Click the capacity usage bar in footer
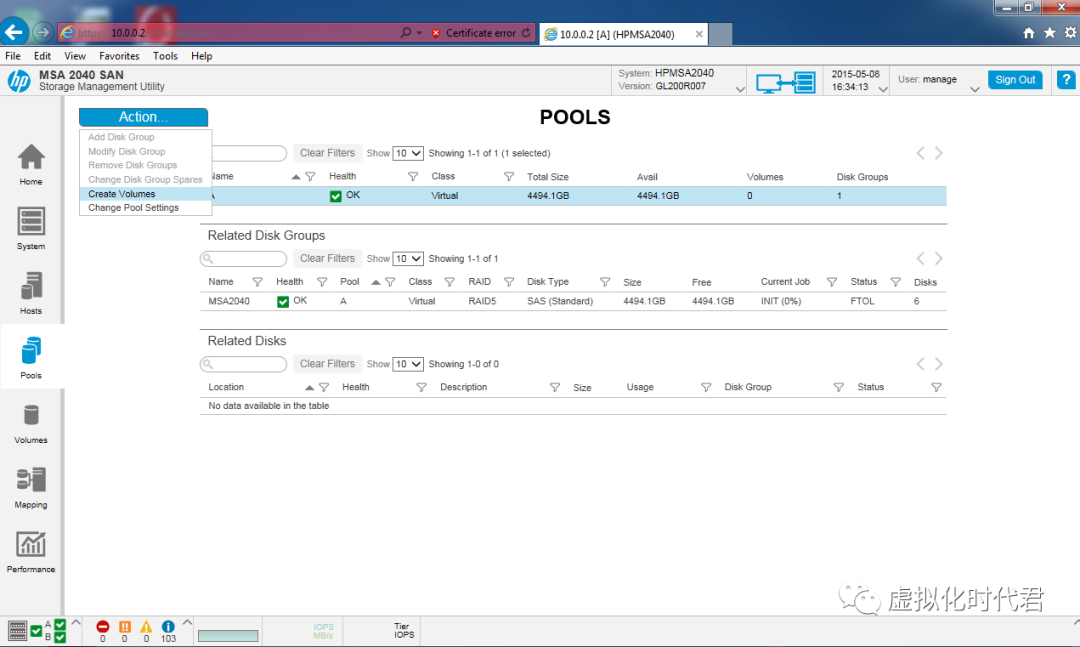 tap(228, 635)
